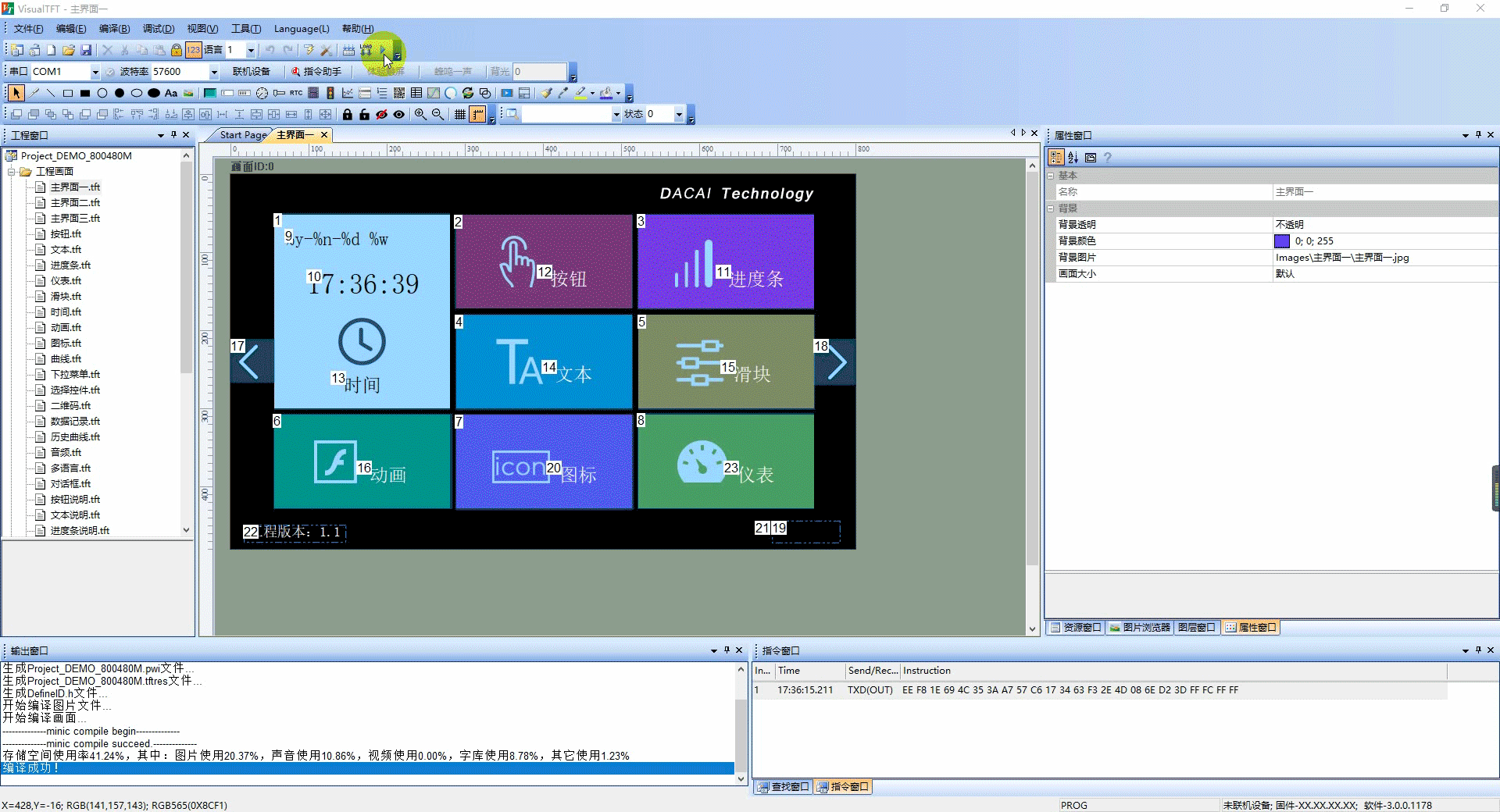Viewport: 1500px width, 812px height.
Task: Click the lock controls padlock icon
Action: point(348,114)
